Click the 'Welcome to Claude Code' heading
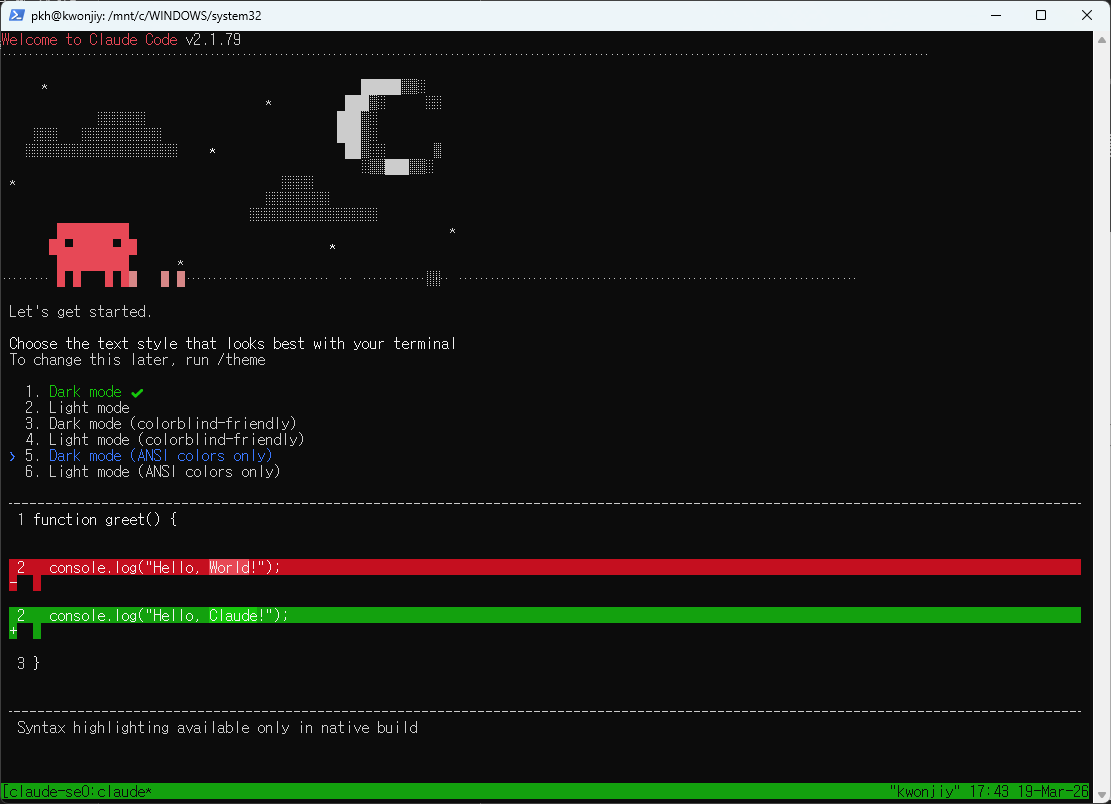The width and height of the screenshot is (1111, 804). [x=90, y=40]
